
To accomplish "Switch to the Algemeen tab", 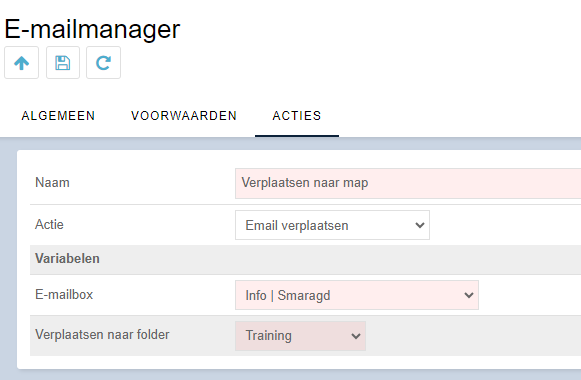I will coord(58,116).
